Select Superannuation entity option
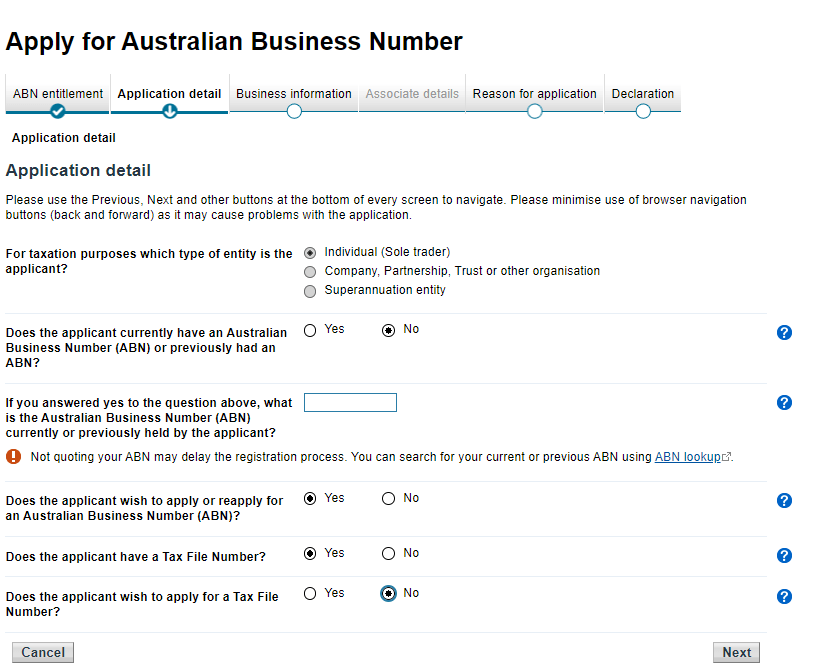 (x=310, y=291)
